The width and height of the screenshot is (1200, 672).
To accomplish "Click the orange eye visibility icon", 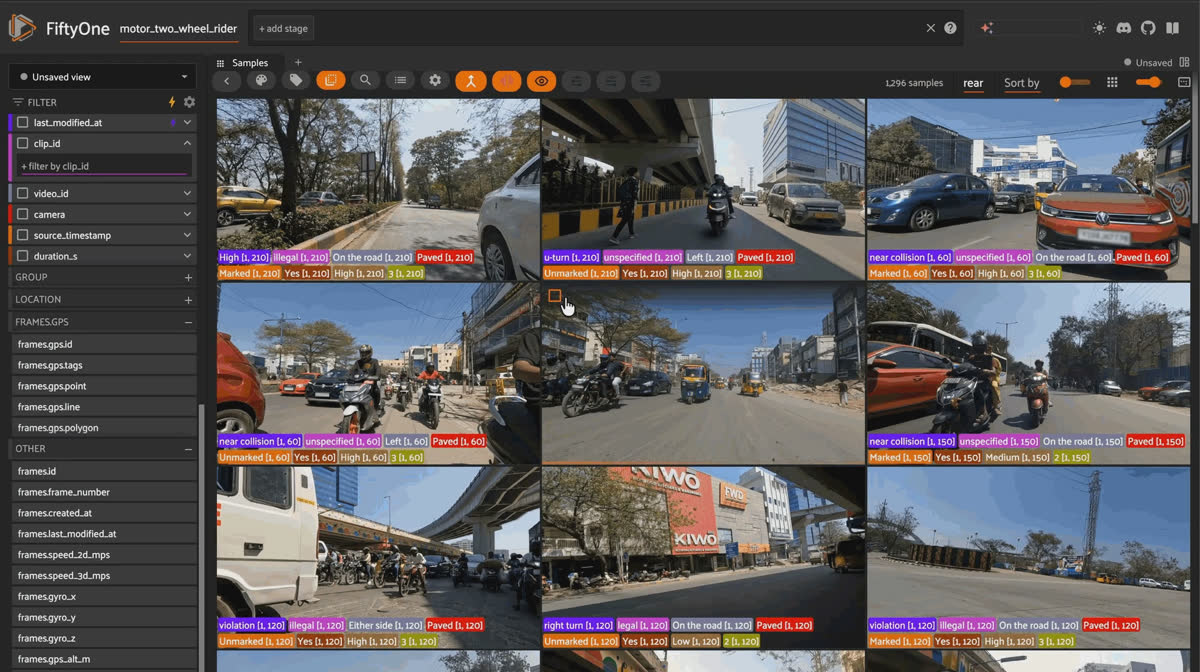I will click(542, 81).
